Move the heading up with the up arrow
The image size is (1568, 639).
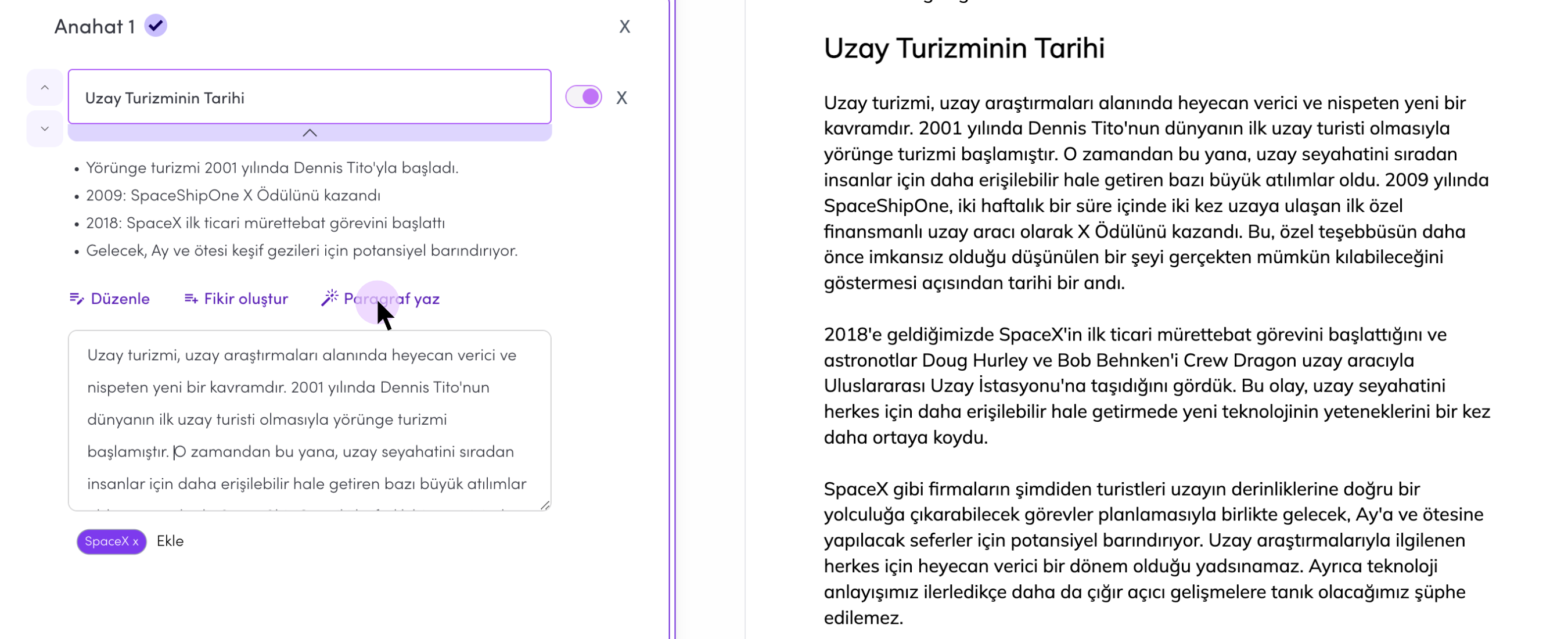point(45,88)
